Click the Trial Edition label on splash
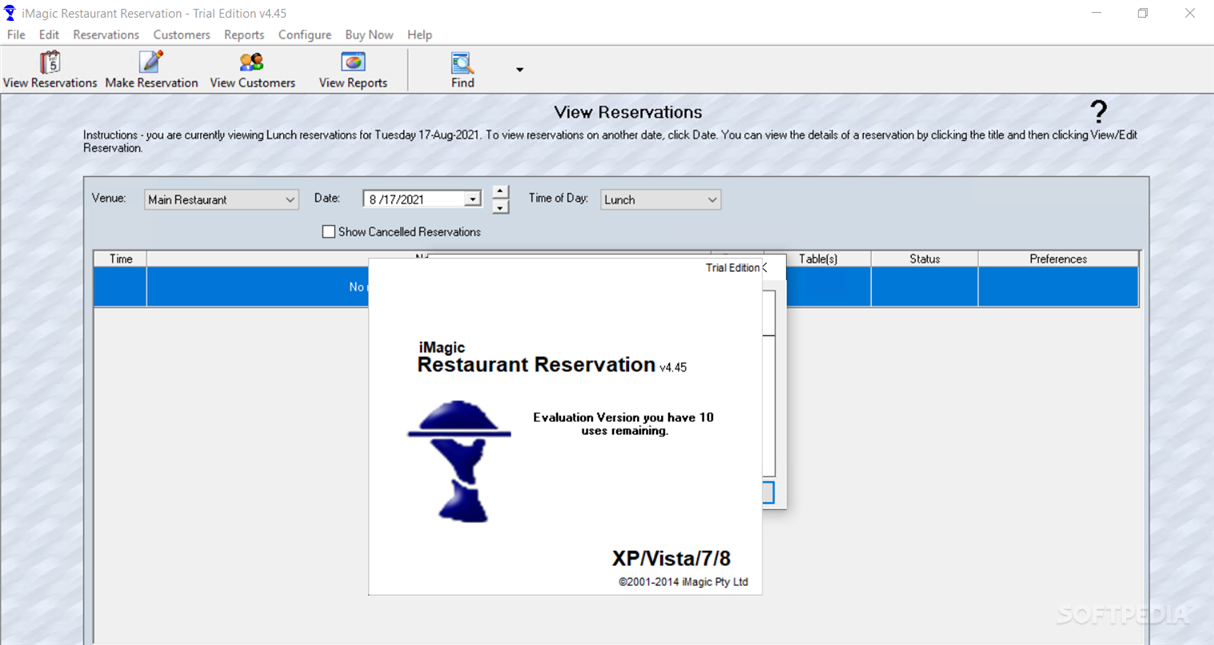This screenshot has width=1214, height=645. 732,268
